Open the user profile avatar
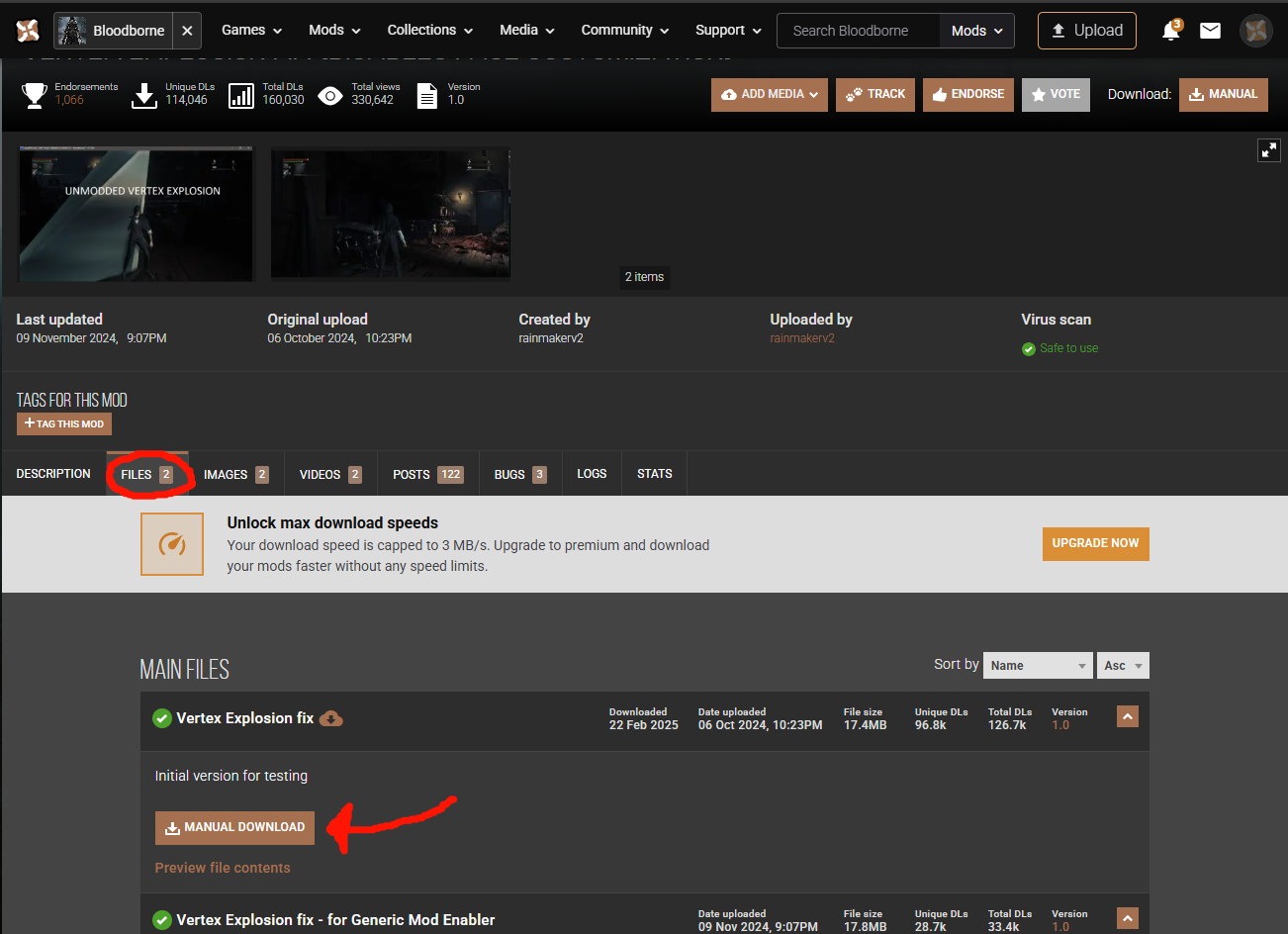The image size is (1288, 934). (x=1256, y=31)
